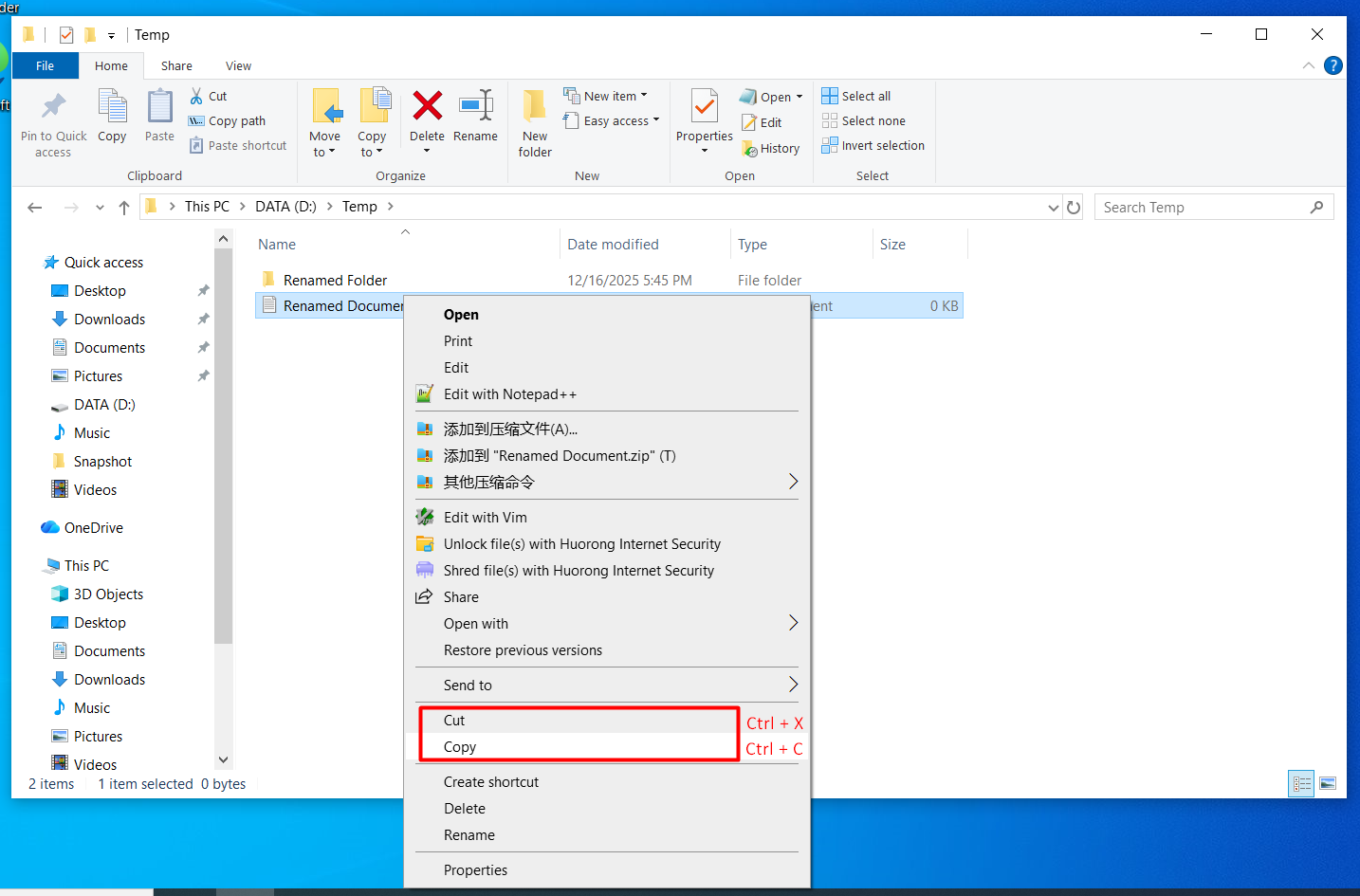Click the Paste icon in ribbon

159,107
